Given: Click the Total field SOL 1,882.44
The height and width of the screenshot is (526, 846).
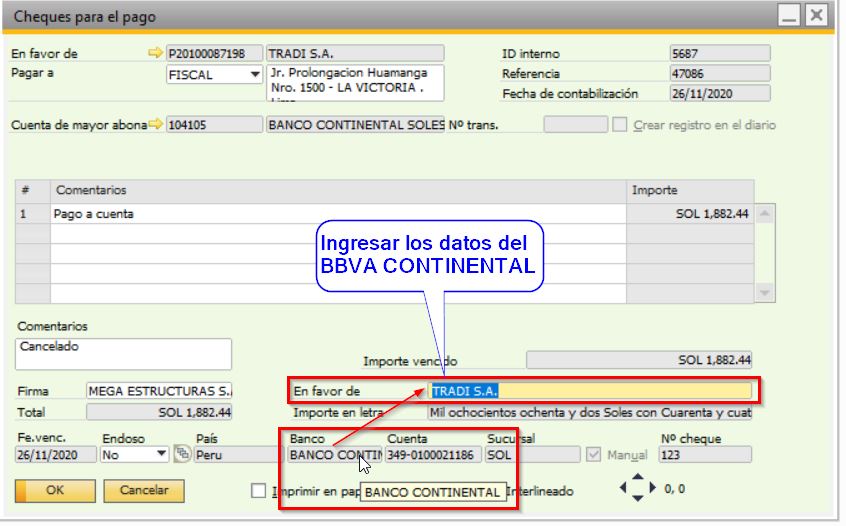Looking at the screenshot, I should pyautogui.click(x=159, y=412).
